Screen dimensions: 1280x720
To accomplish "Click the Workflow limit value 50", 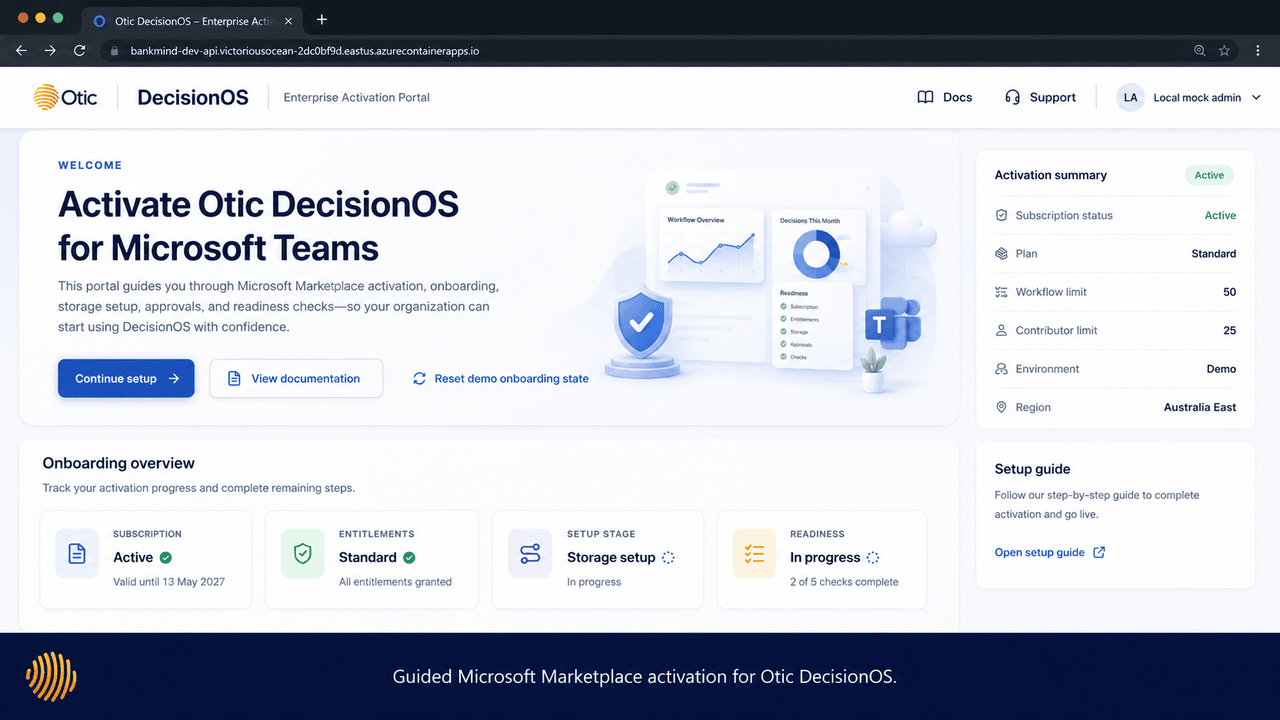I will tap(1230, 292).
